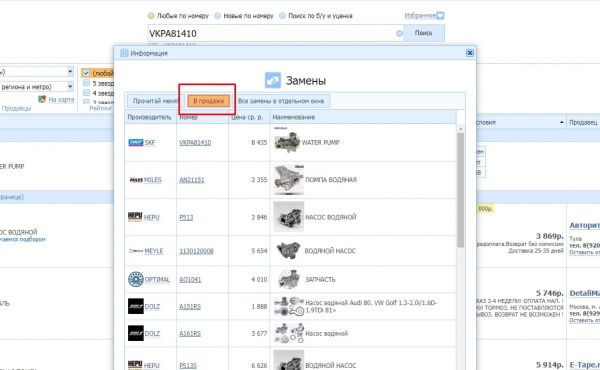Viewport: 600px width, 370px height.
Task: Open the Авторит seller link
Action: [584, 225]
